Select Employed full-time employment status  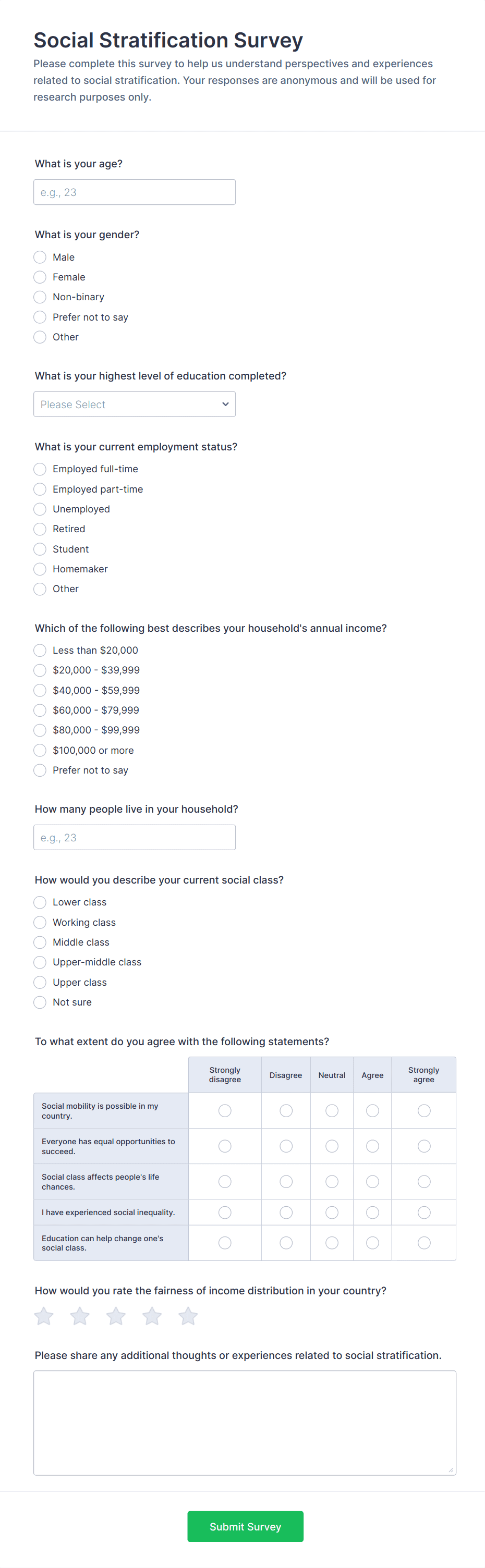pos(40,469)
